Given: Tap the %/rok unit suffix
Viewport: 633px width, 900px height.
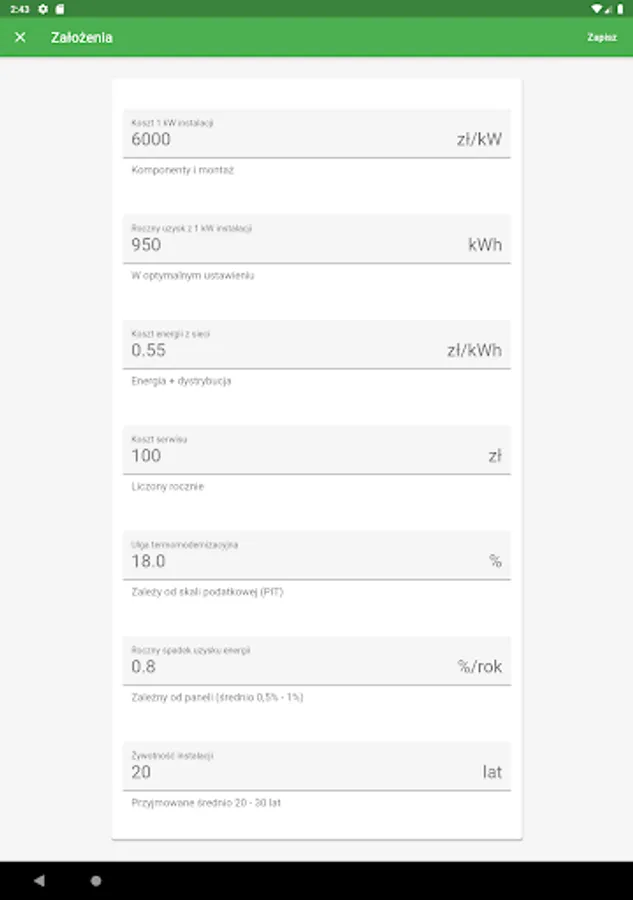Looking at the screenshot, I should 480,667.
